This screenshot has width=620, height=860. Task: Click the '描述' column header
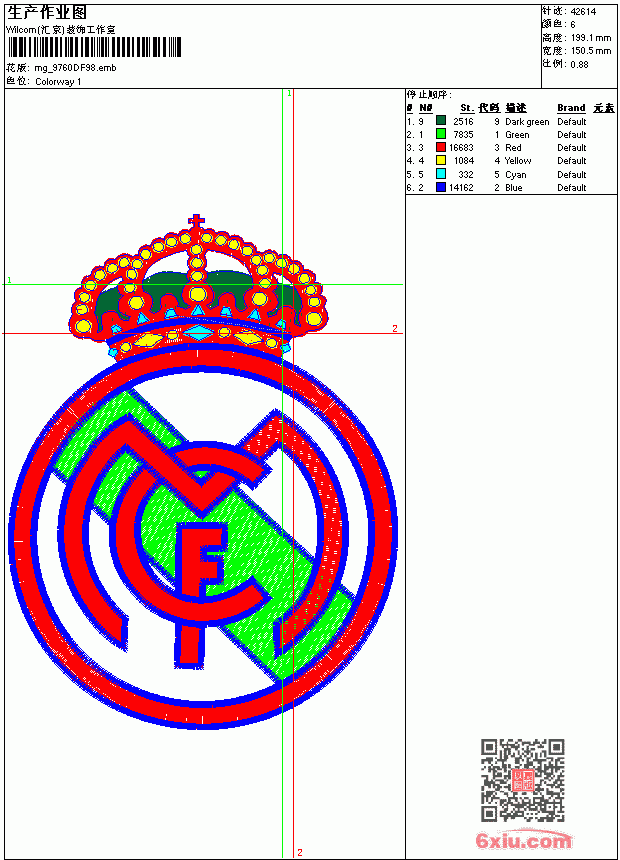point(516,108)
